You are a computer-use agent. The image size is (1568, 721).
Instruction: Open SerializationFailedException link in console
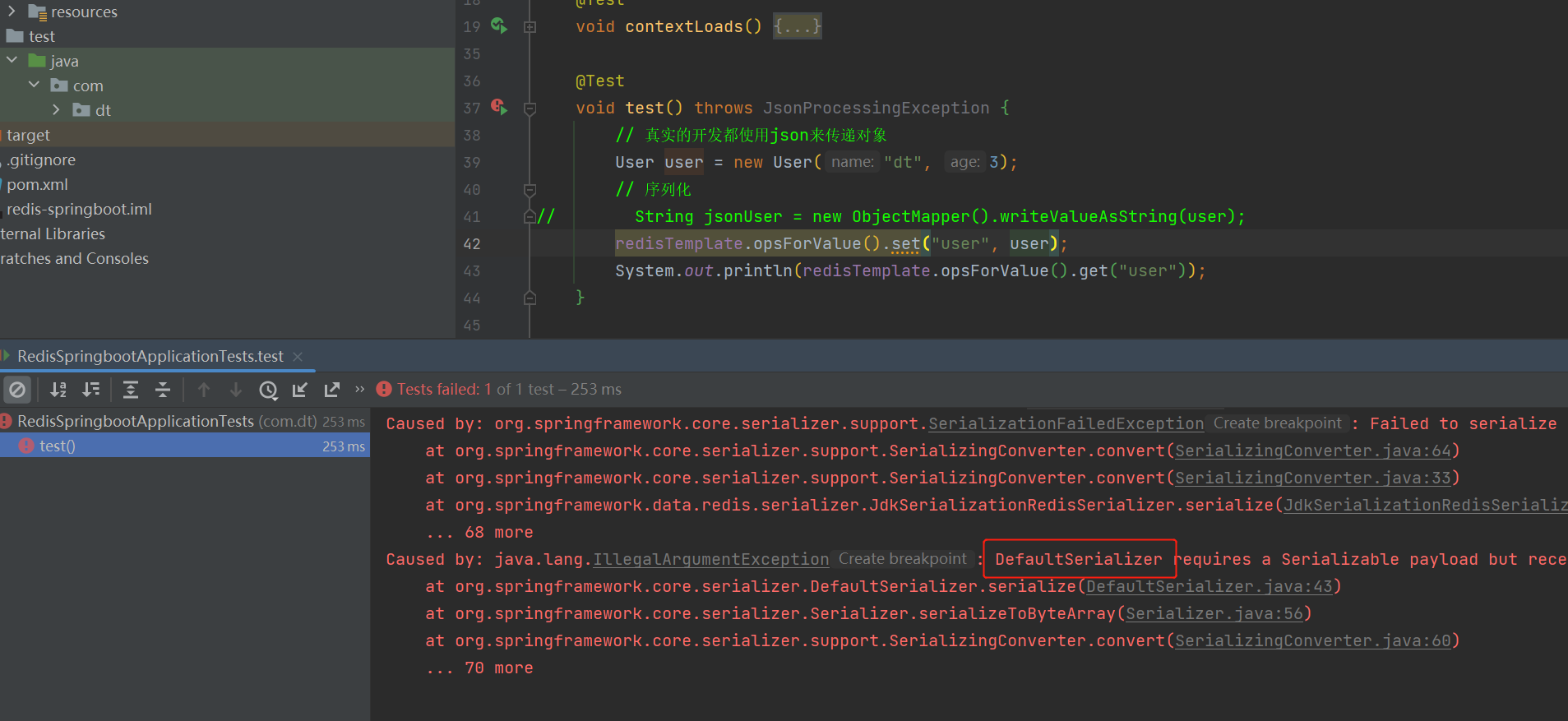tap(1066, 423)
